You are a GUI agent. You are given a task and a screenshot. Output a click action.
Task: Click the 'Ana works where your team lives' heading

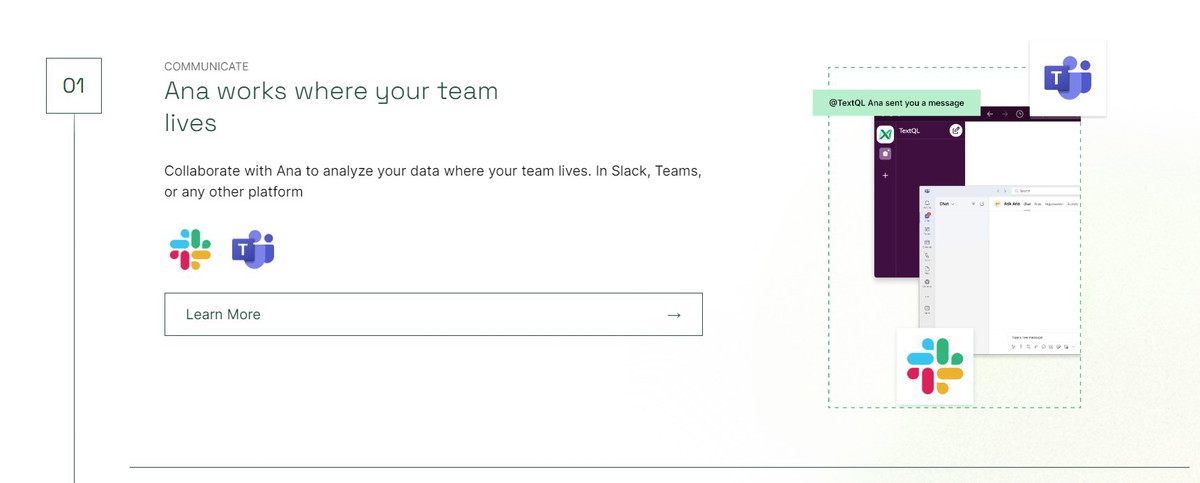click(331, 106)
